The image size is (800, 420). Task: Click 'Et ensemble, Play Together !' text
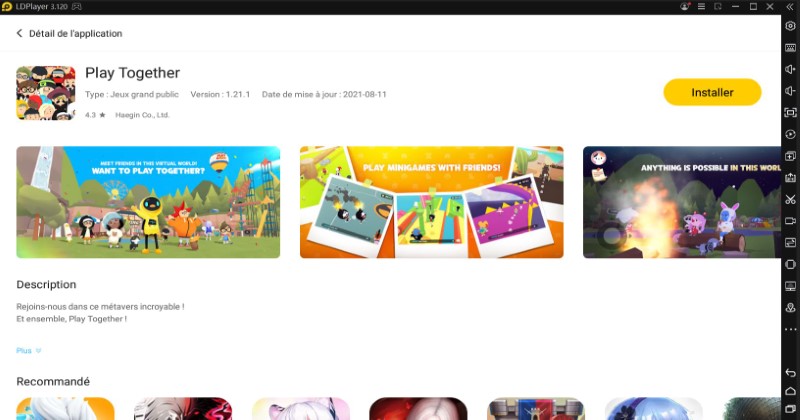[71, 319]
